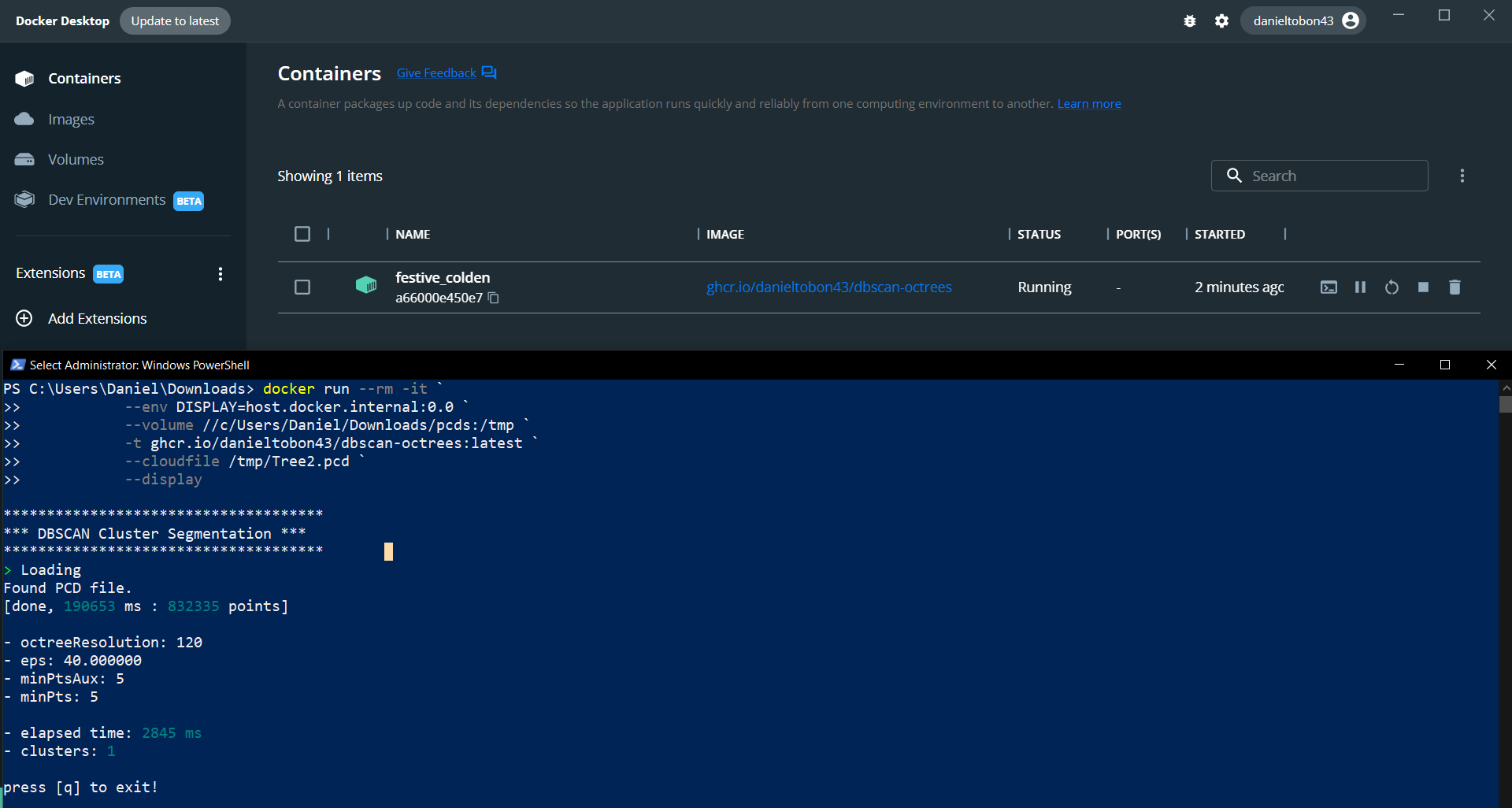Open Dev Environments section

tap(107, 200)
